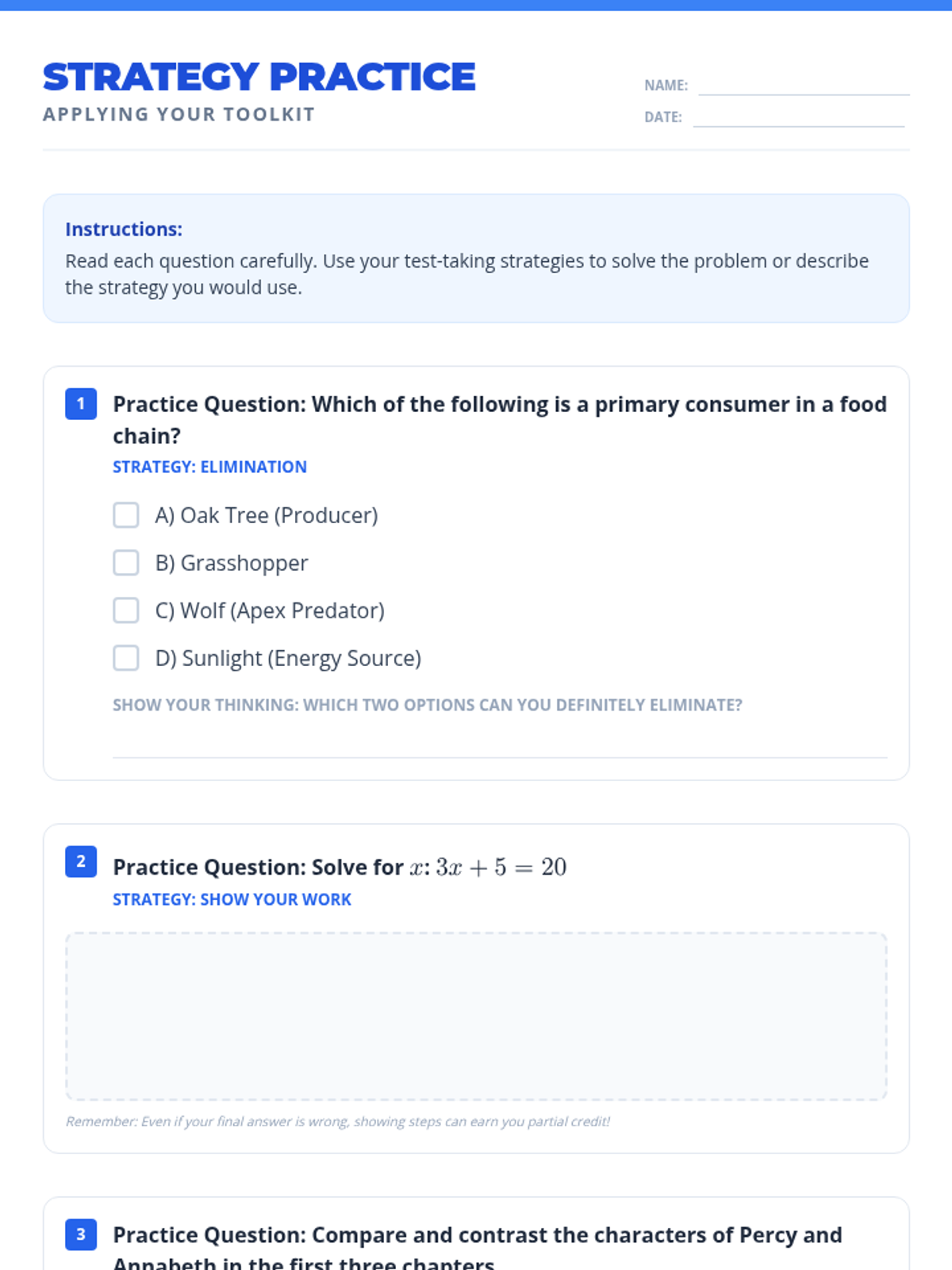Check the box for A) Oak Tree

[x=126, y=515]
